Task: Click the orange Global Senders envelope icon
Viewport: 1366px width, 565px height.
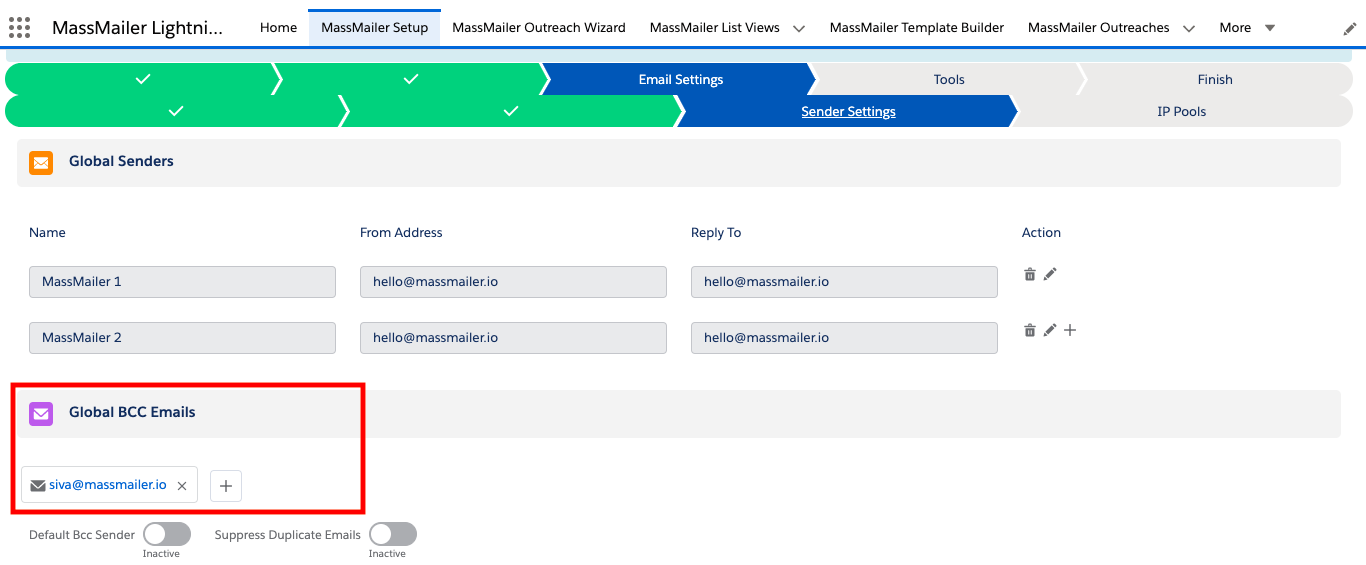Action: [x=41, y=162]
